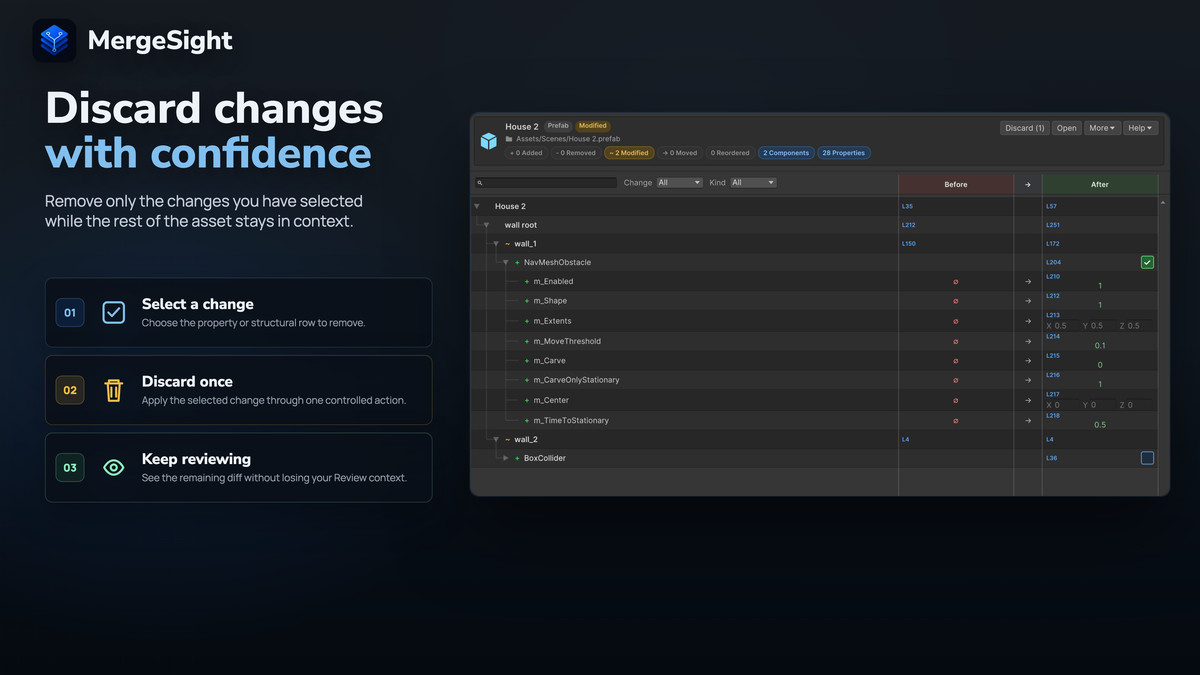This screenshot has height=675, width=1200.
Task: Toggle the 2 Components filter chip
Action: point(786,153)
